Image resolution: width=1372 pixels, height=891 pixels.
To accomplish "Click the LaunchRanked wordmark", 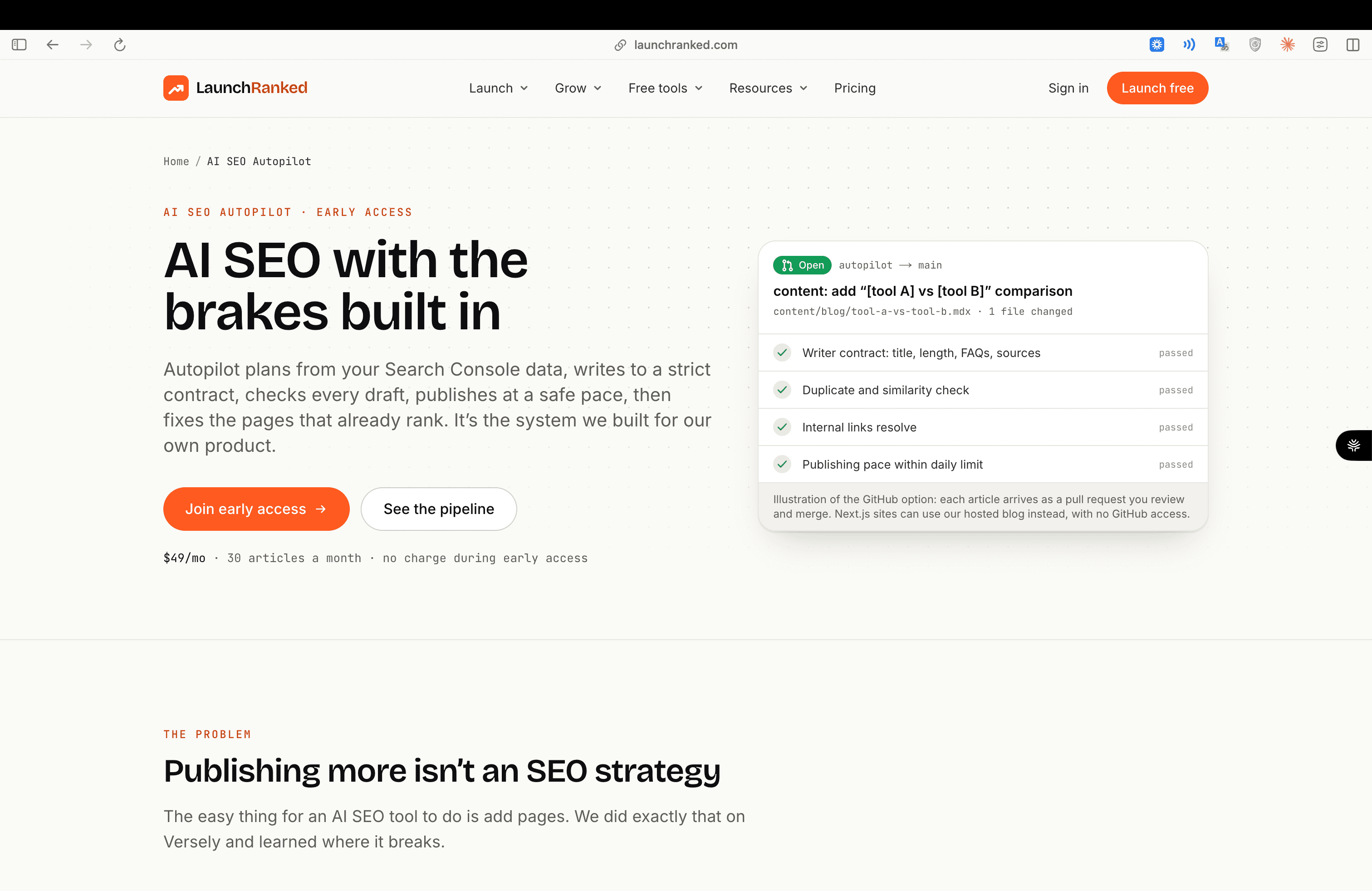I will pos(252,88).
